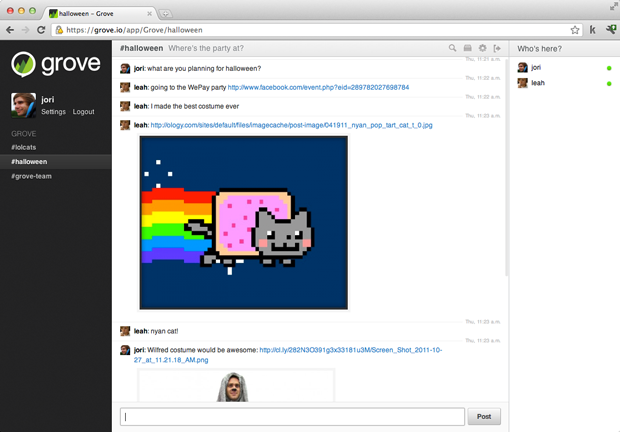Close the halloween – Grove tab
This screenshot has width=620, height=432.
(x=149, y=14)
